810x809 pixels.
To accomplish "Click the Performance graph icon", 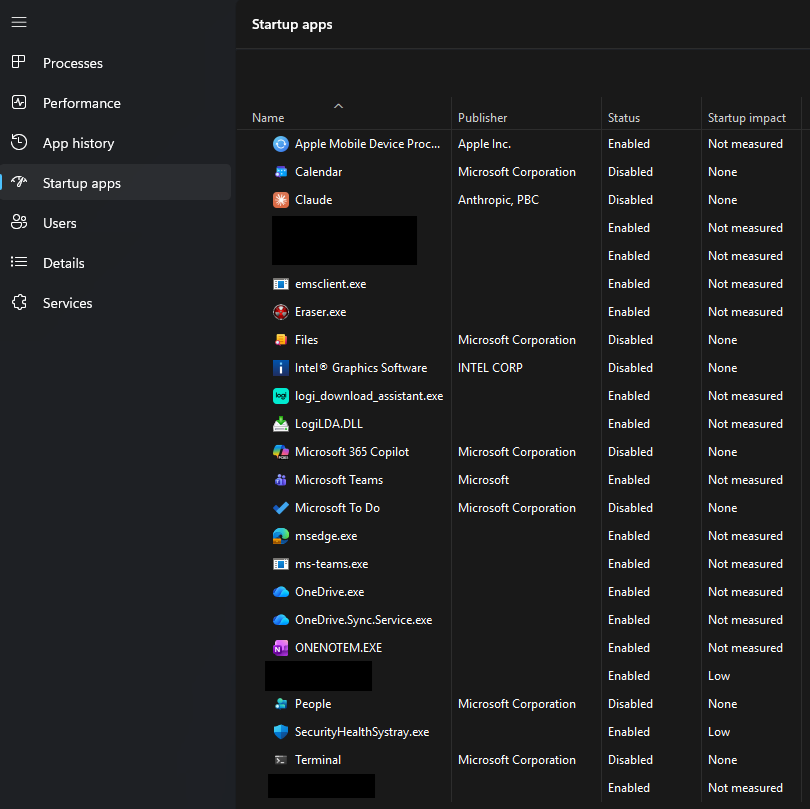I will (x=19, y=102).
